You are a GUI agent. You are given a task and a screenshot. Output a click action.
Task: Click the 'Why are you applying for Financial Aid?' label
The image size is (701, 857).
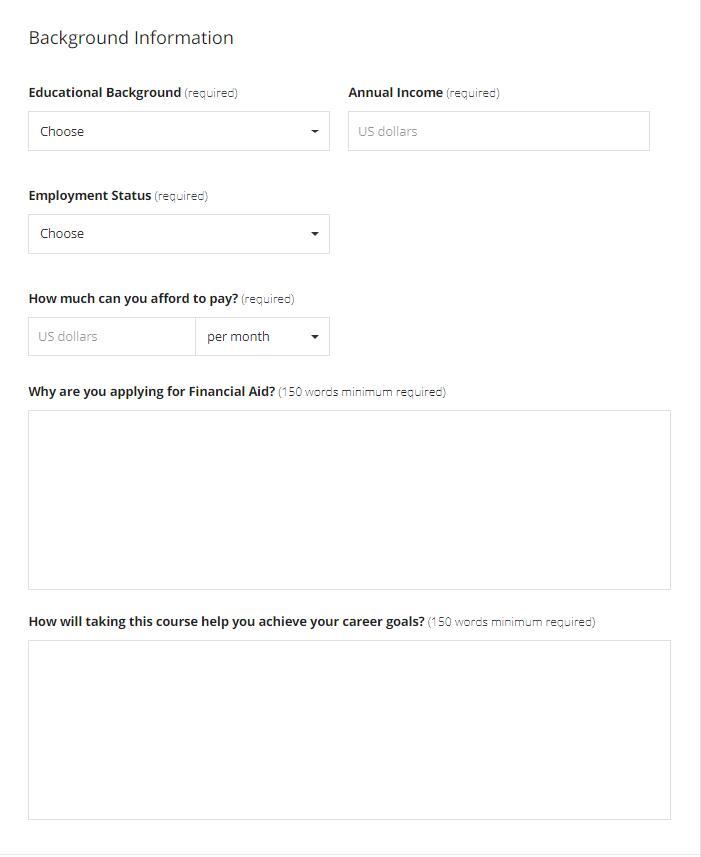click(x=152, y=392)
